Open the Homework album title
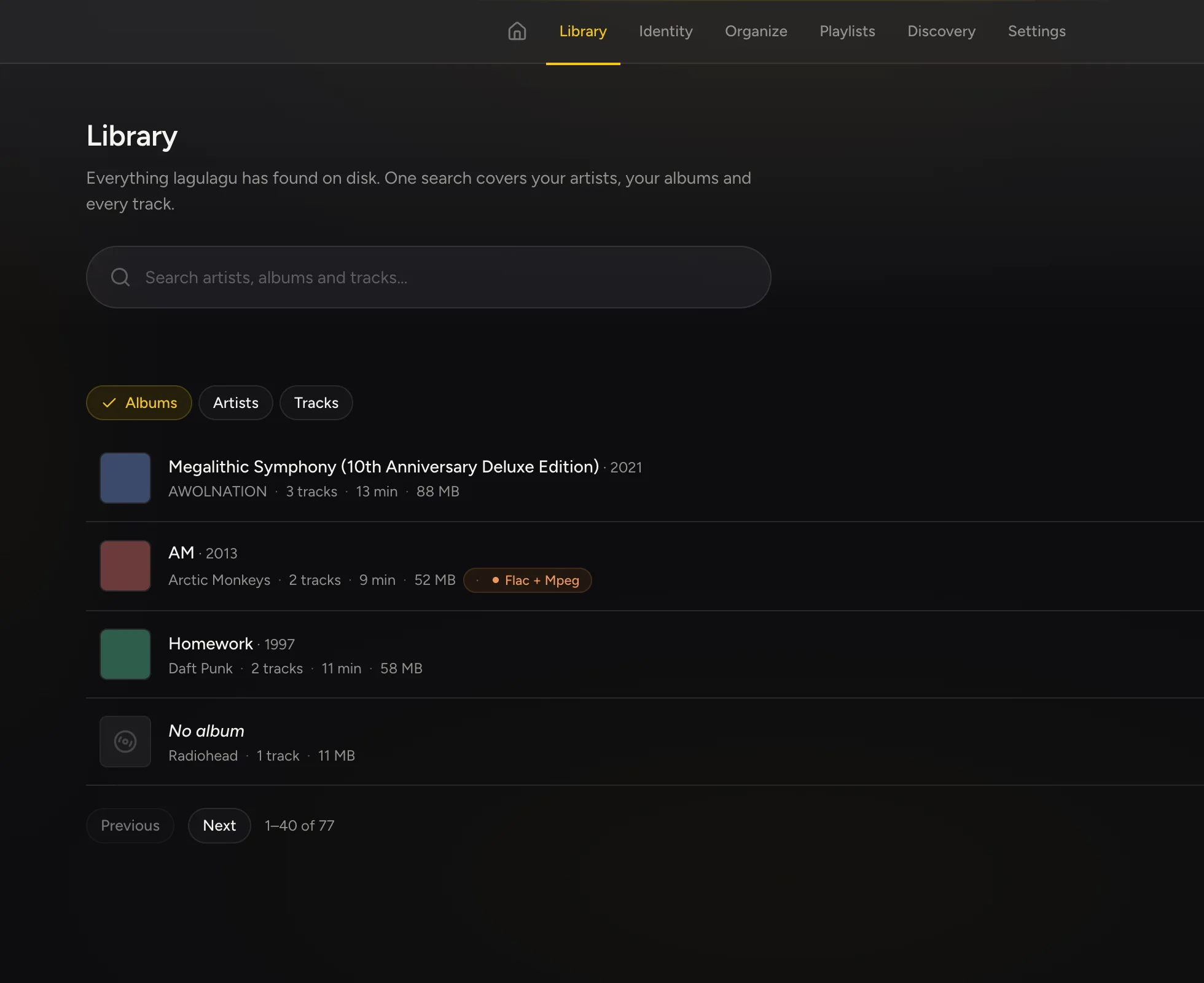1204x983 pixels. (211, 644)
